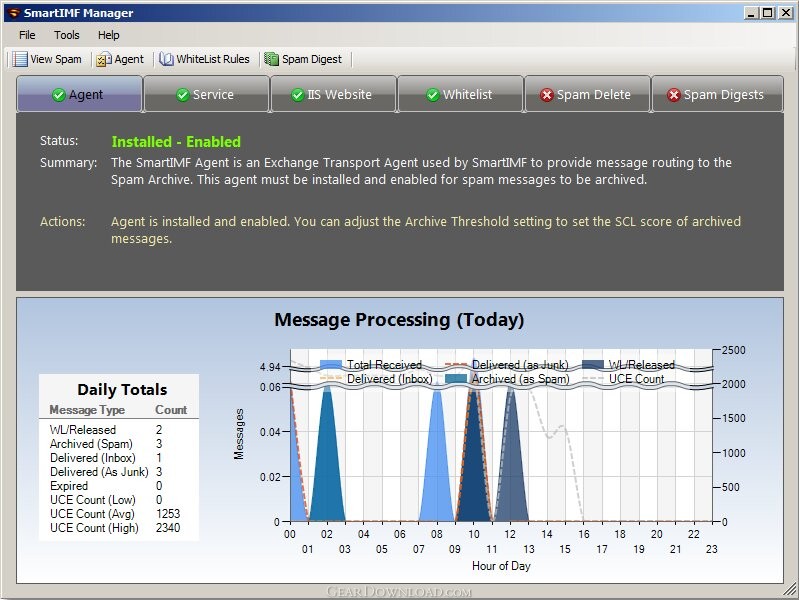Click the Hour of Day axis label
799x600 pixels.
pyautogui.click(x=501, y=566)
